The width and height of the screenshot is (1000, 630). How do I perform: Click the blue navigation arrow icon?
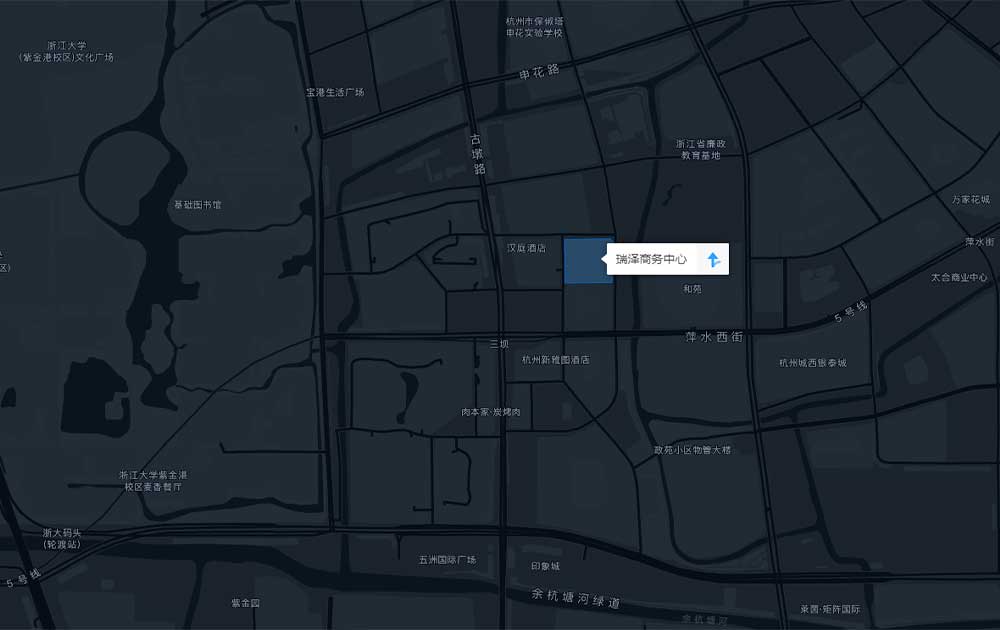click(713, 260)
